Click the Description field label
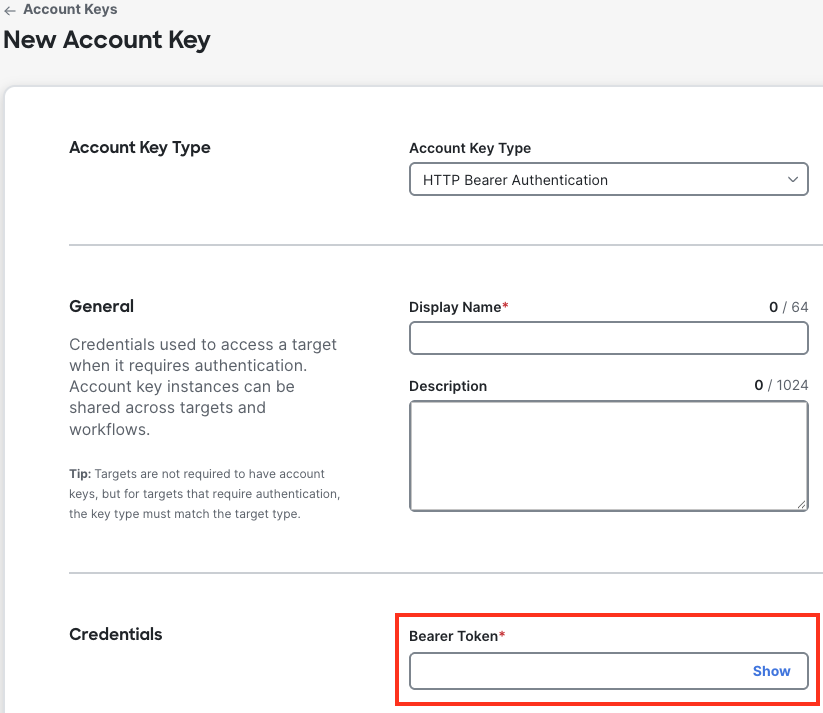Viewport: 823px width, 713px height. [448, 386]
